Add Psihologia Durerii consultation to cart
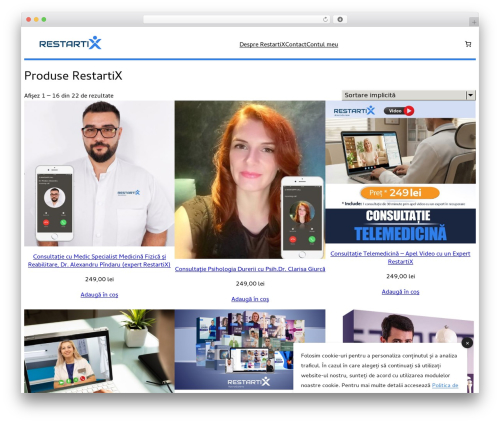The height and width of the screenshot is (423, 500). [x=250, y=299]
